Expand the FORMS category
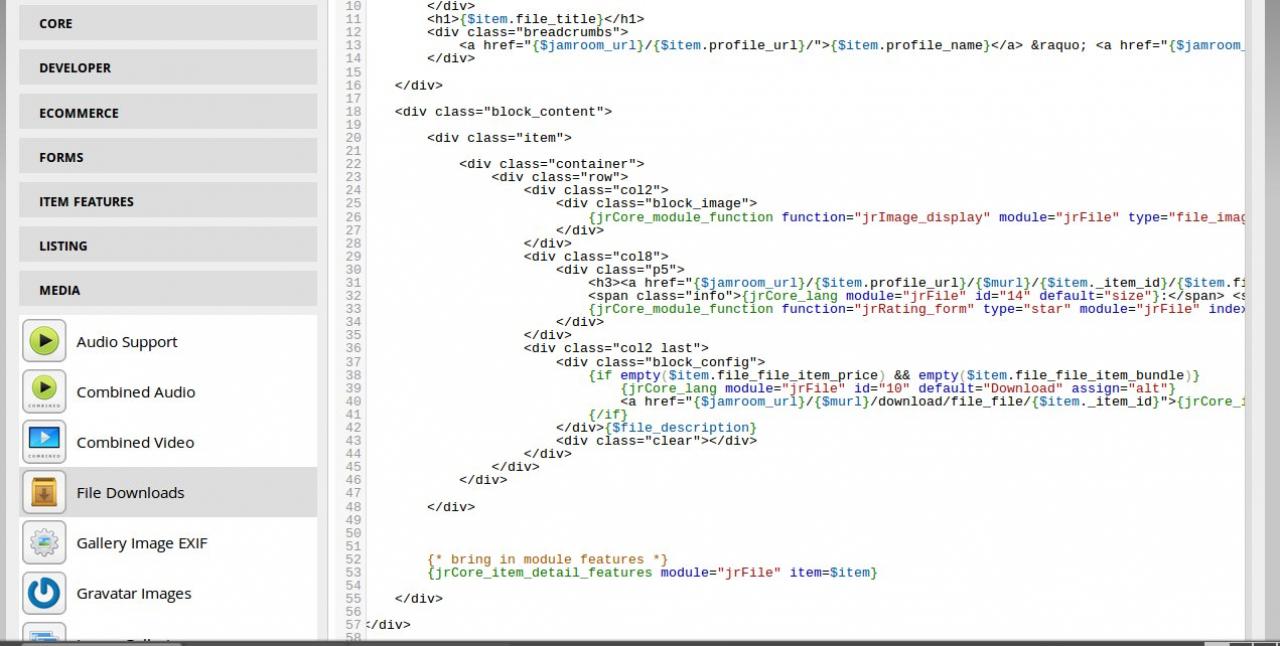The image size is (1280, 646). [x=168, y=157]
